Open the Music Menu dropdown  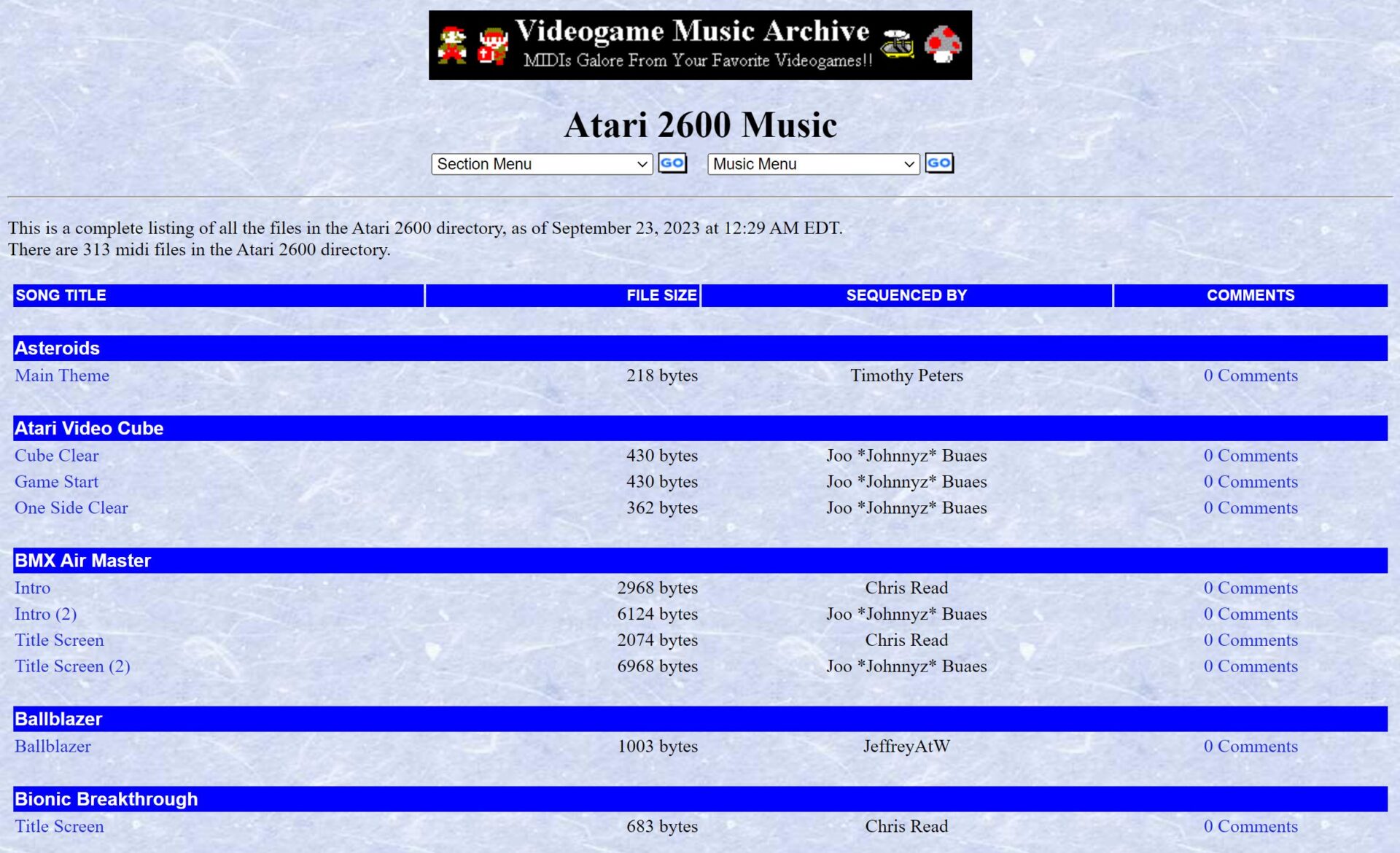pos(813,164)
